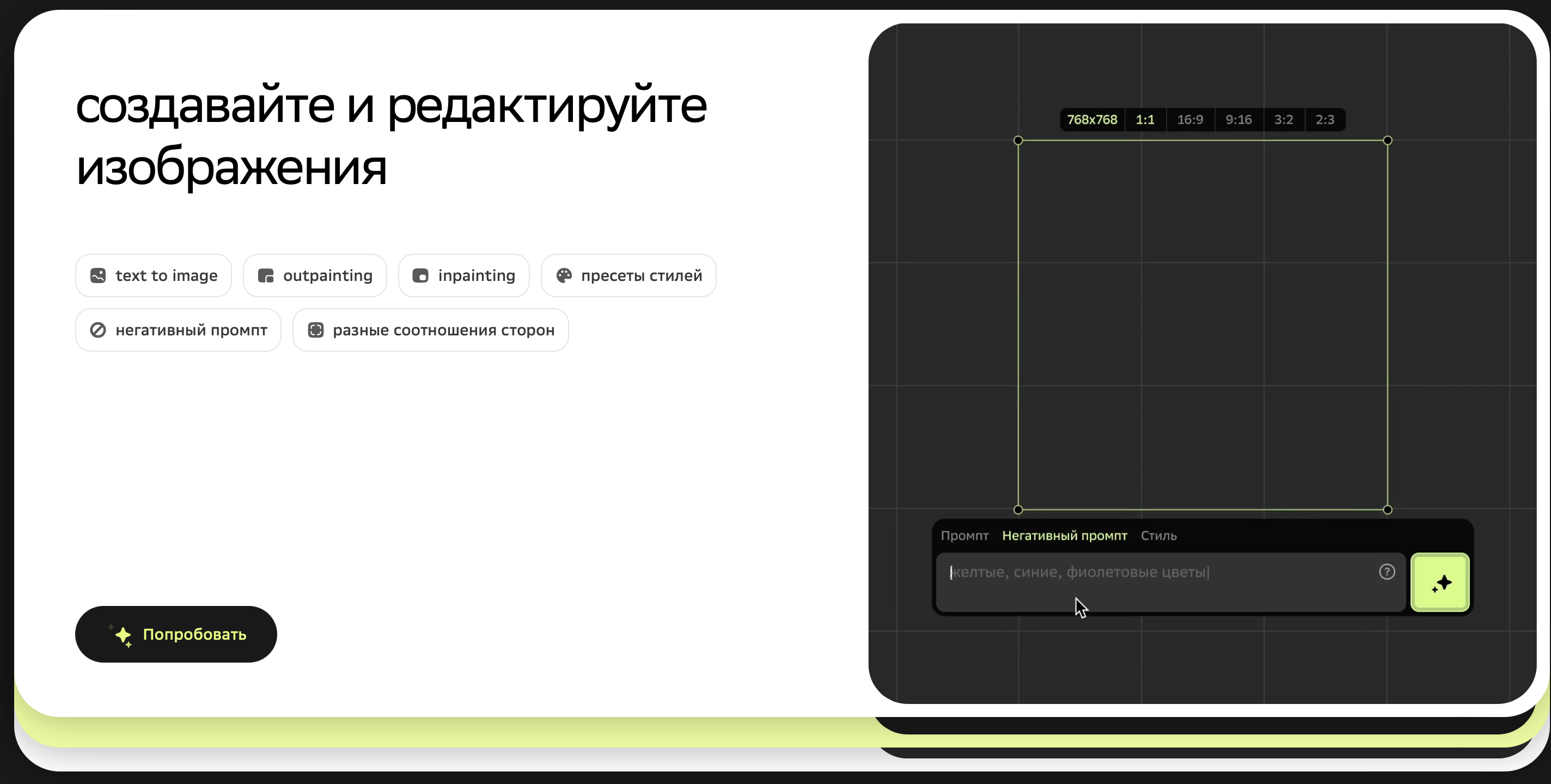Select the 16:9 aspect ratio
The height and width of the screenshot is (784, 1551).
click(x=1190, y=120)
